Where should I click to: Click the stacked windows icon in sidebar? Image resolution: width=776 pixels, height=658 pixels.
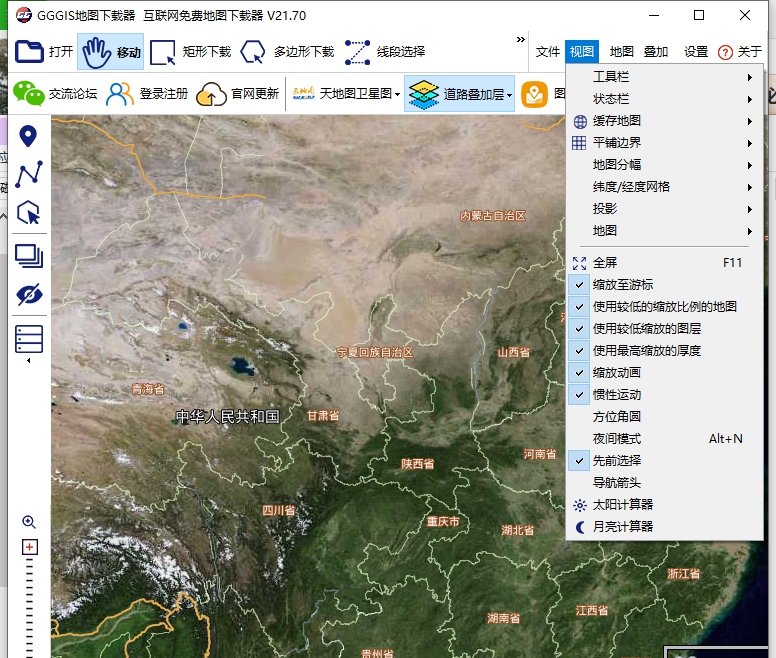(x=29, y=256)
